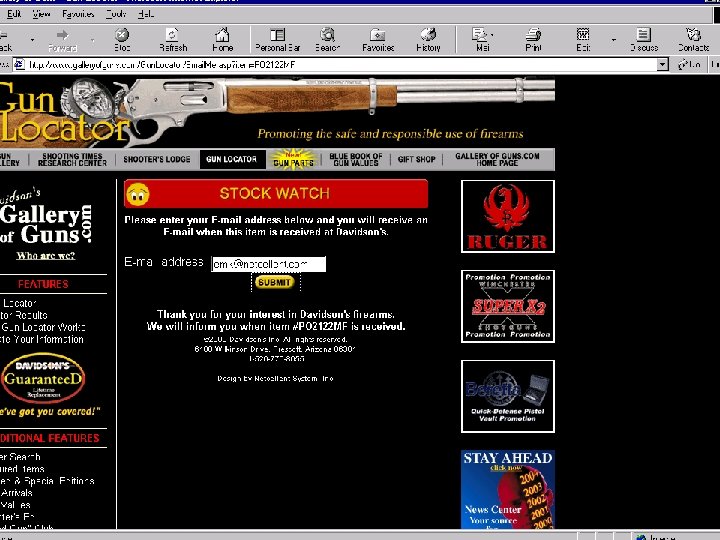The width and height of the screenshot is (720, 540).
Task: Open the Ruger advertisement banner
Action: pyautogui.click(x=507, y=216)
